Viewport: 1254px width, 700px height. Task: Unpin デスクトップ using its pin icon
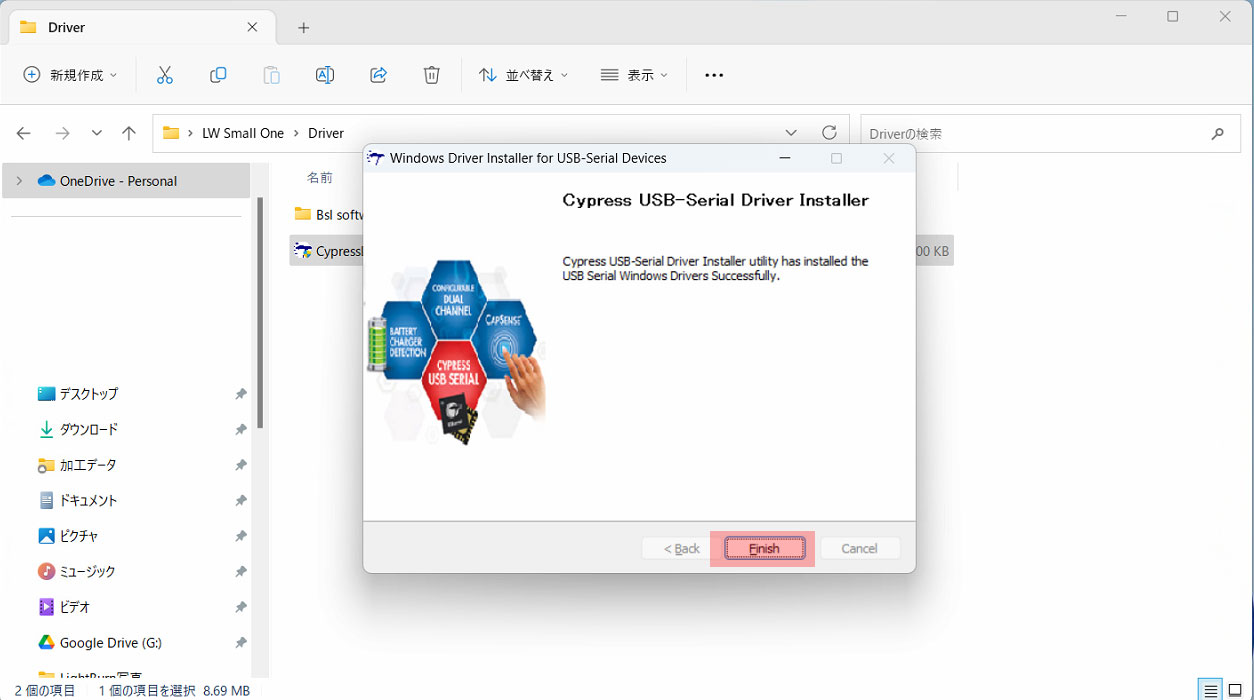(x=241, y=394)
